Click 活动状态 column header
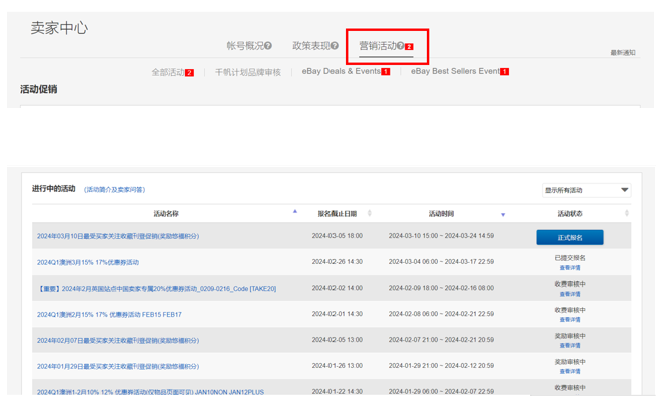 click(570, 214)
